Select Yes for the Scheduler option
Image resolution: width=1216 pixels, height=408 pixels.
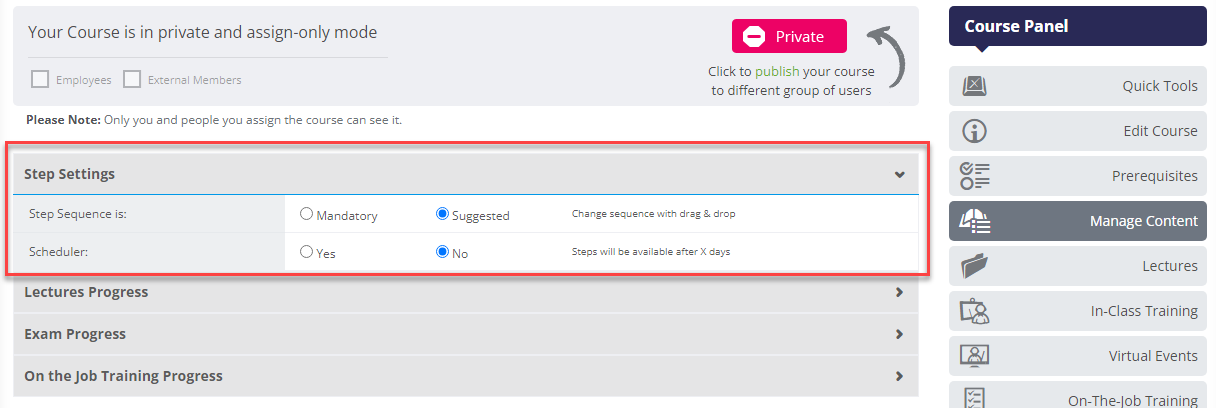tap(307, 252)
